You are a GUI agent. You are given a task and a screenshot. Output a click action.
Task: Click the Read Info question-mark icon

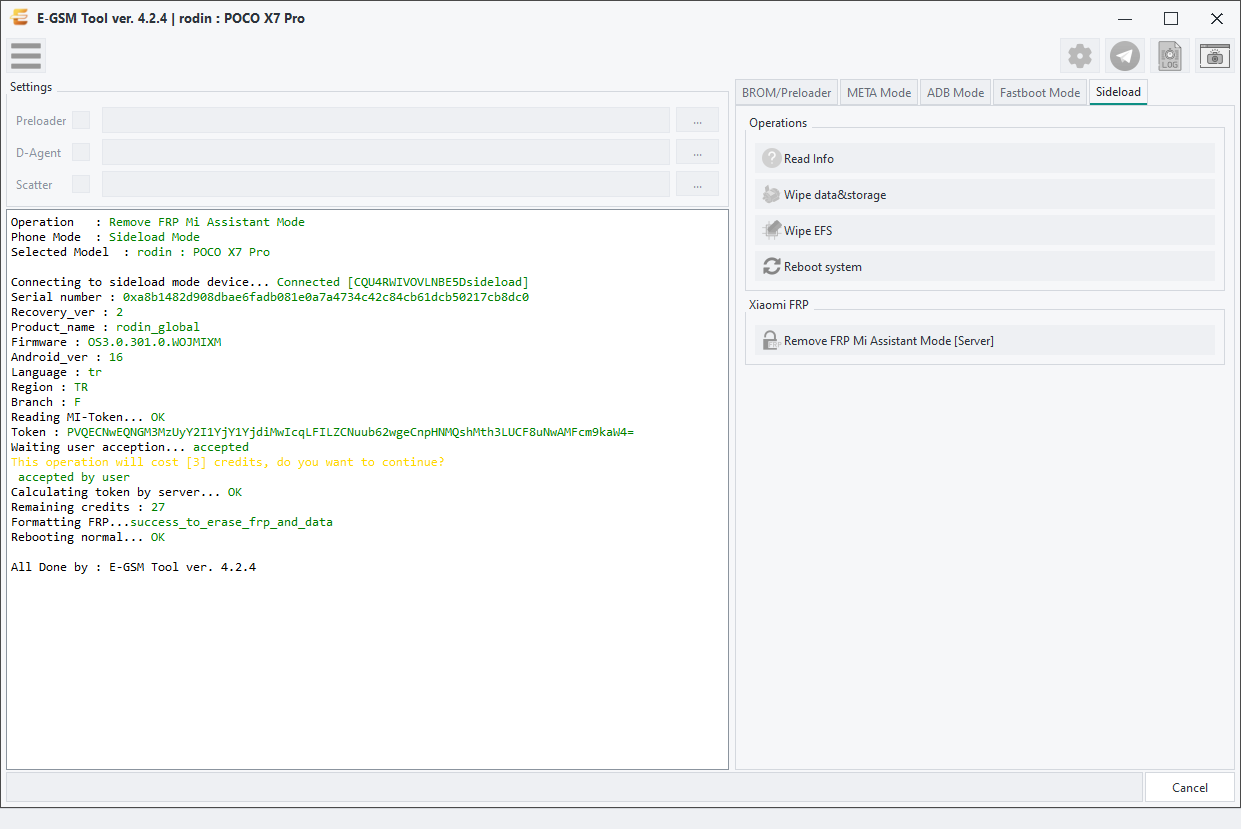pyautogui.click(x=771, y=158)
